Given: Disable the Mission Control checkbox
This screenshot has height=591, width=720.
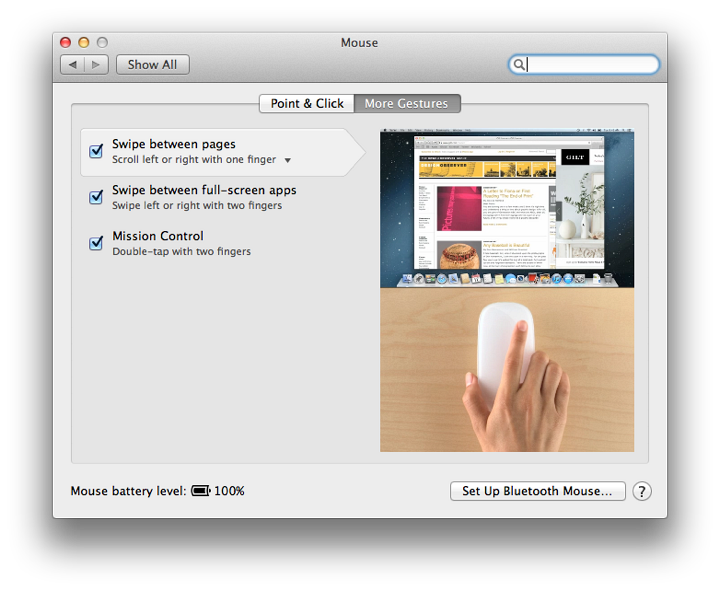Looking at the screenshot, I should click(96, 242).
